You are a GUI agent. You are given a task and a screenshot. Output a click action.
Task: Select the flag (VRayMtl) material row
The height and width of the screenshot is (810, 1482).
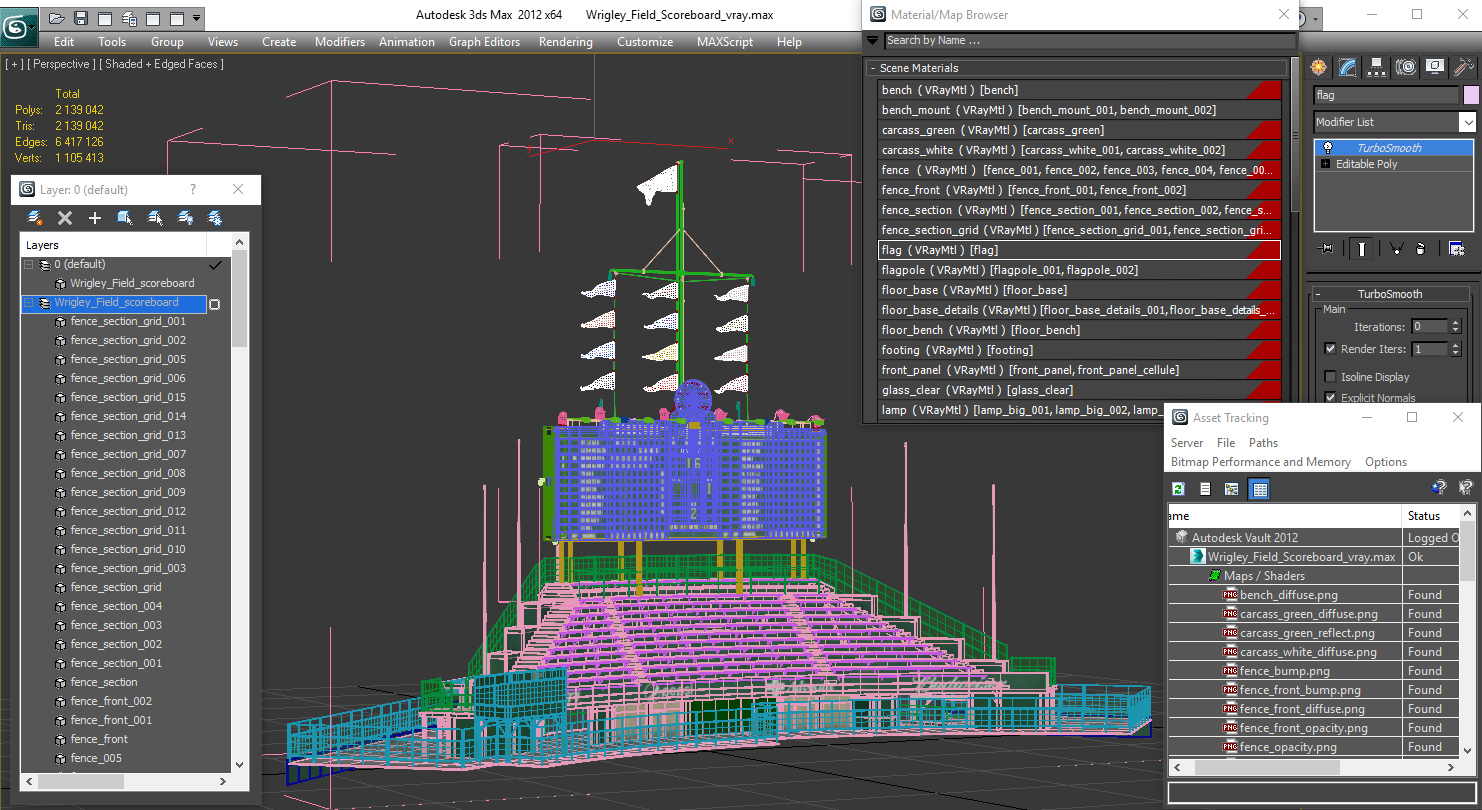click(1080, 250)
